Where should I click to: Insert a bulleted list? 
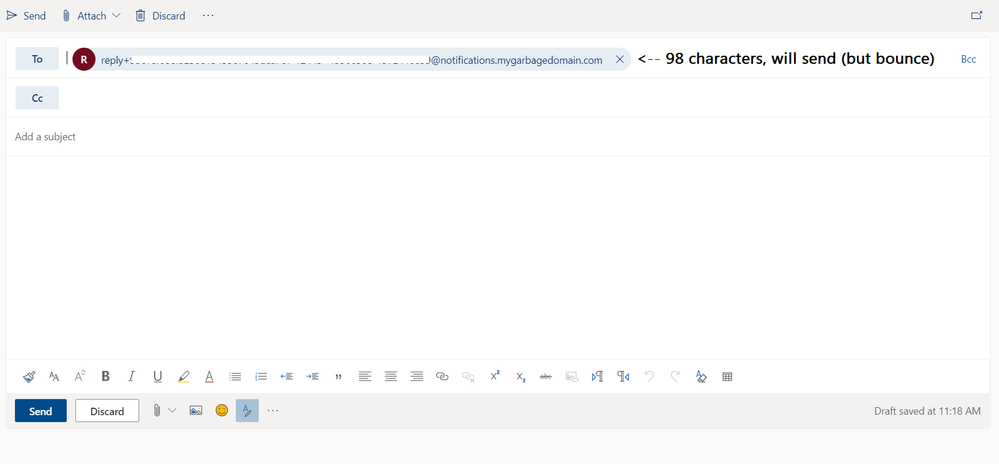pos(235,377)
